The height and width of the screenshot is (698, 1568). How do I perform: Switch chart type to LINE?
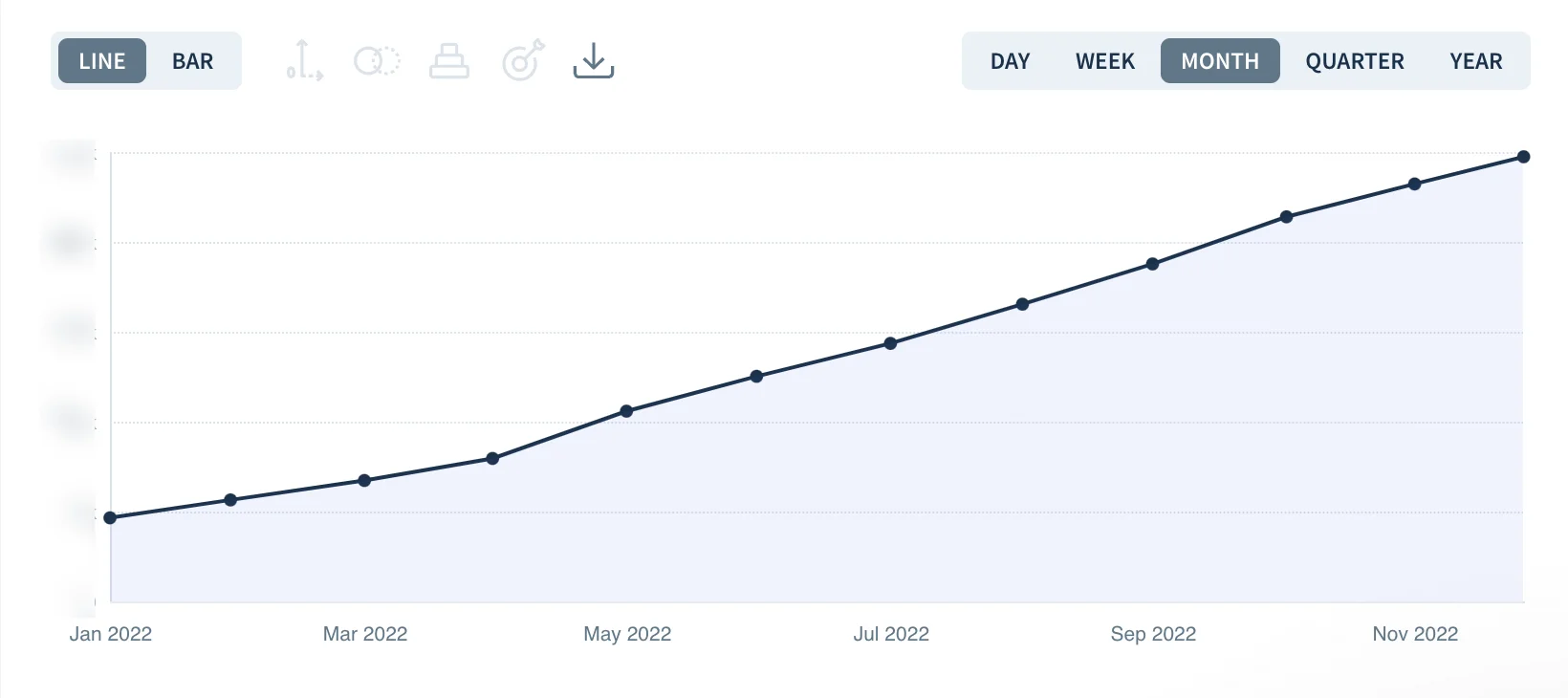click(x=102, y=61)
